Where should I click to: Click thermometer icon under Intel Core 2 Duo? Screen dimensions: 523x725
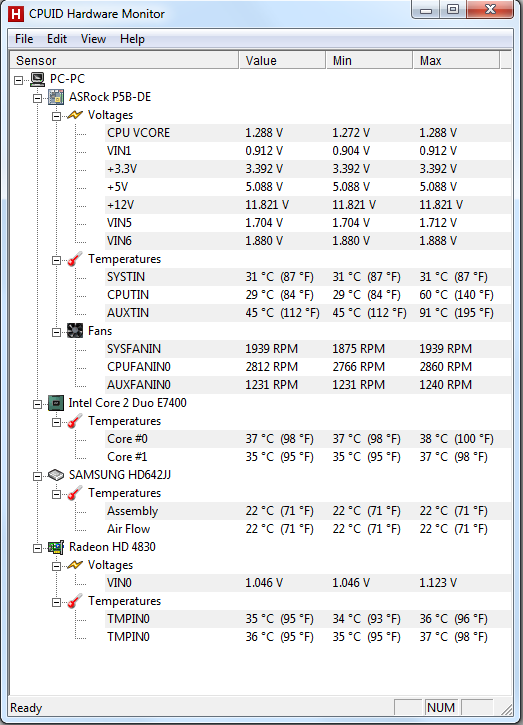point(75,421)
